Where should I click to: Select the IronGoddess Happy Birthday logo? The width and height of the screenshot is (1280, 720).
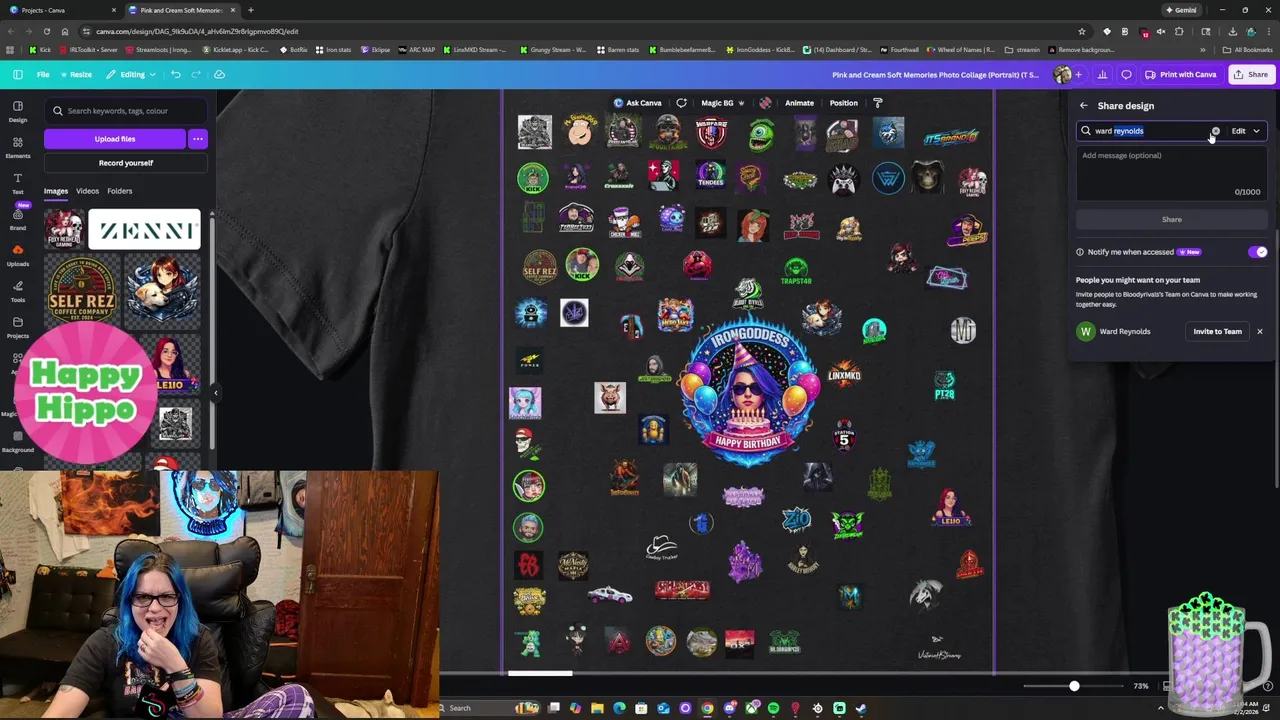pos(749,392)
